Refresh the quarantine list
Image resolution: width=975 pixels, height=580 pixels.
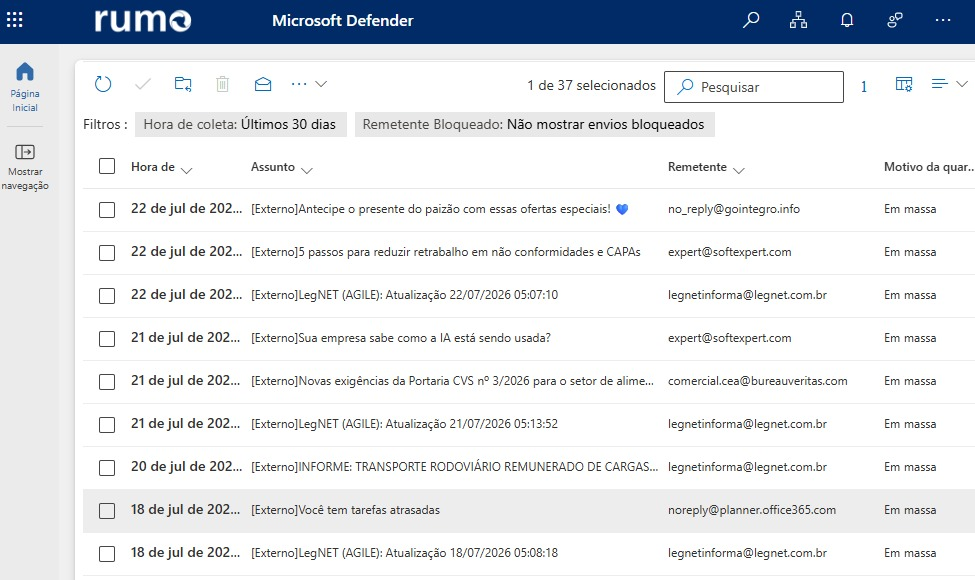pyautogui.click(x=103, y=84)
